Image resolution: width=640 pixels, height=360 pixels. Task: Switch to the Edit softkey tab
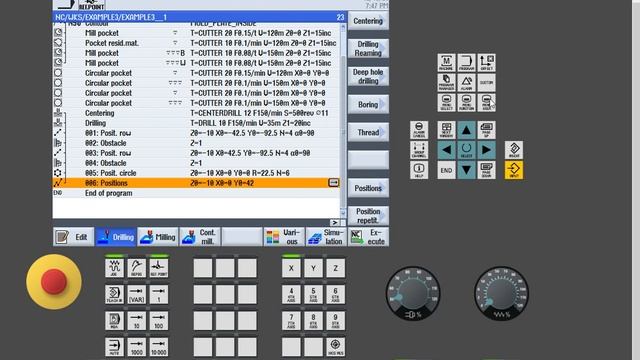tap(73, 237)
